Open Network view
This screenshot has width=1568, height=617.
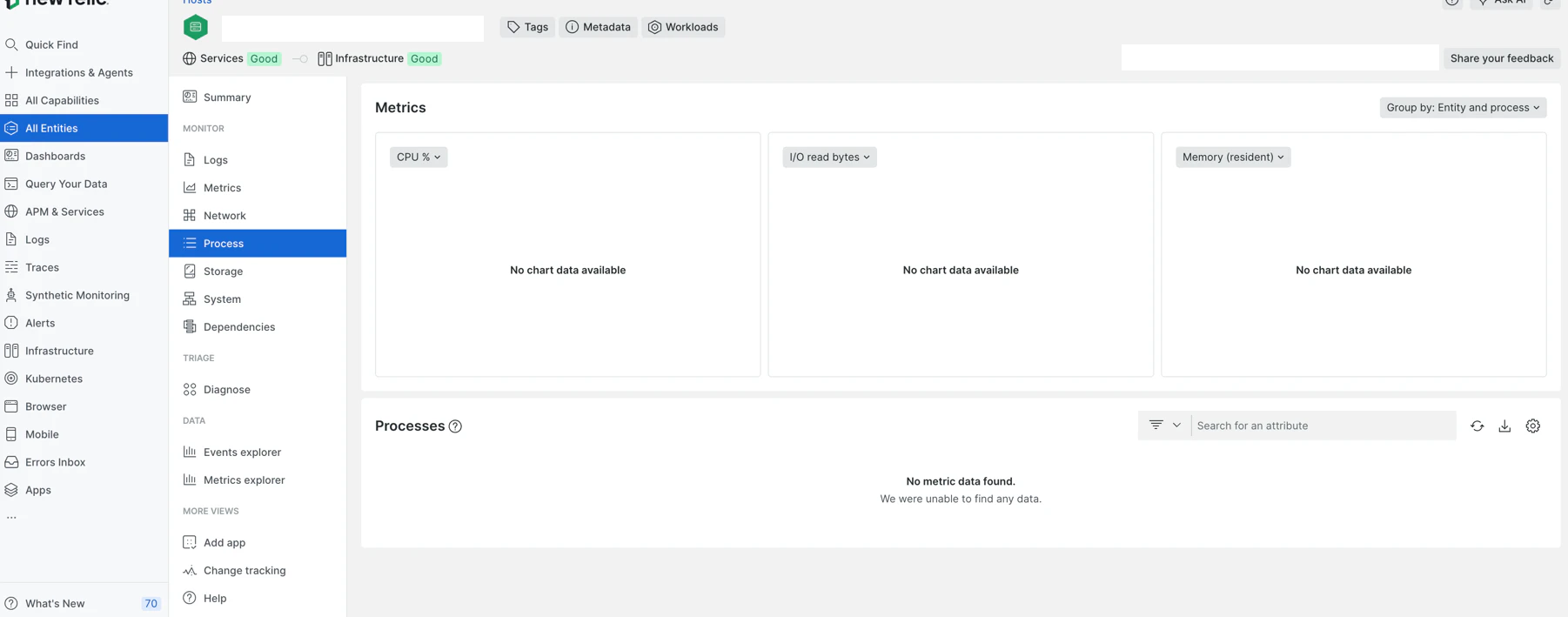(258, 216)
